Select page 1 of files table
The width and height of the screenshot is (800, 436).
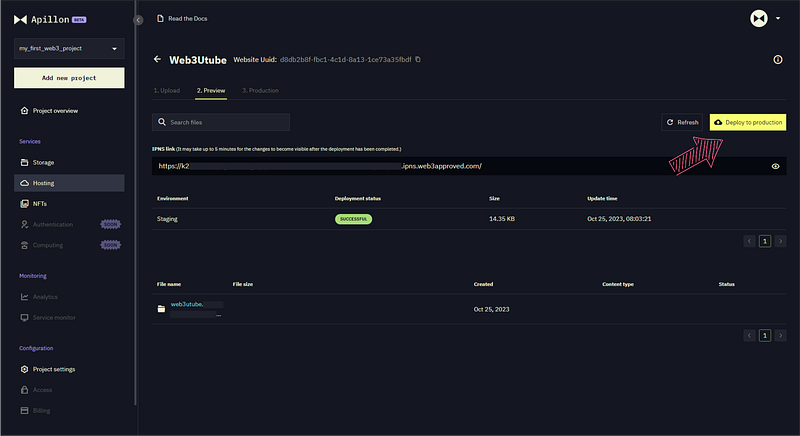(765, 336)
